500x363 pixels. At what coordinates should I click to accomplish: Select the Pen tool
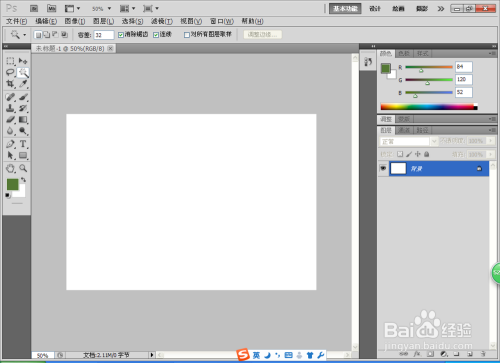(10, 144)
